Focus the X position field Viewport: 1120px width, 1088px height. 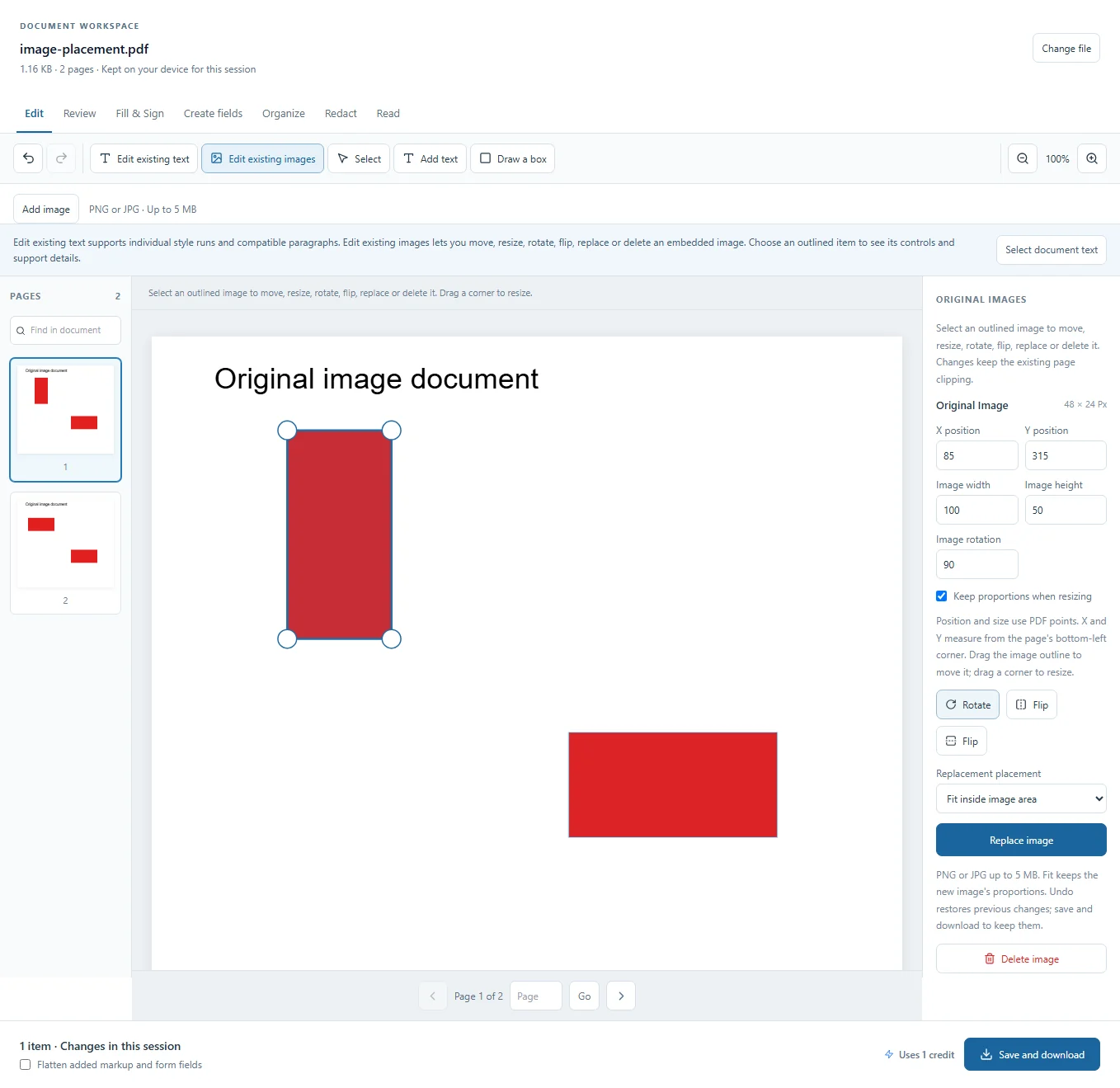tap(976, 455)
